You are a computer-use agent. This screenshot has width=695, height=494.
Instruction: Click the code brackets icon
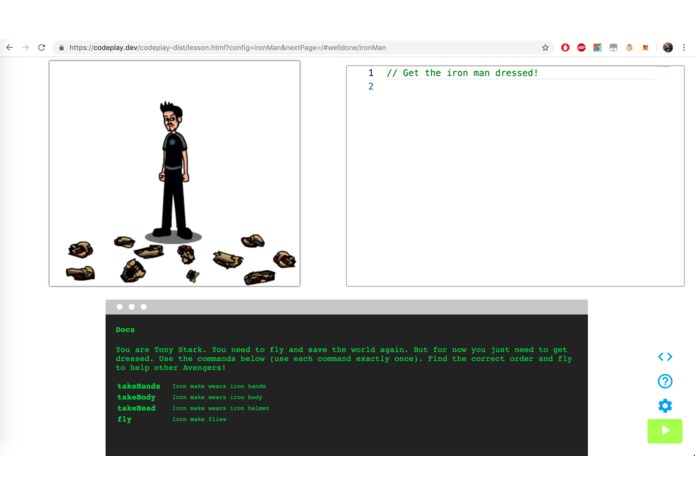(x=665, y=357)
